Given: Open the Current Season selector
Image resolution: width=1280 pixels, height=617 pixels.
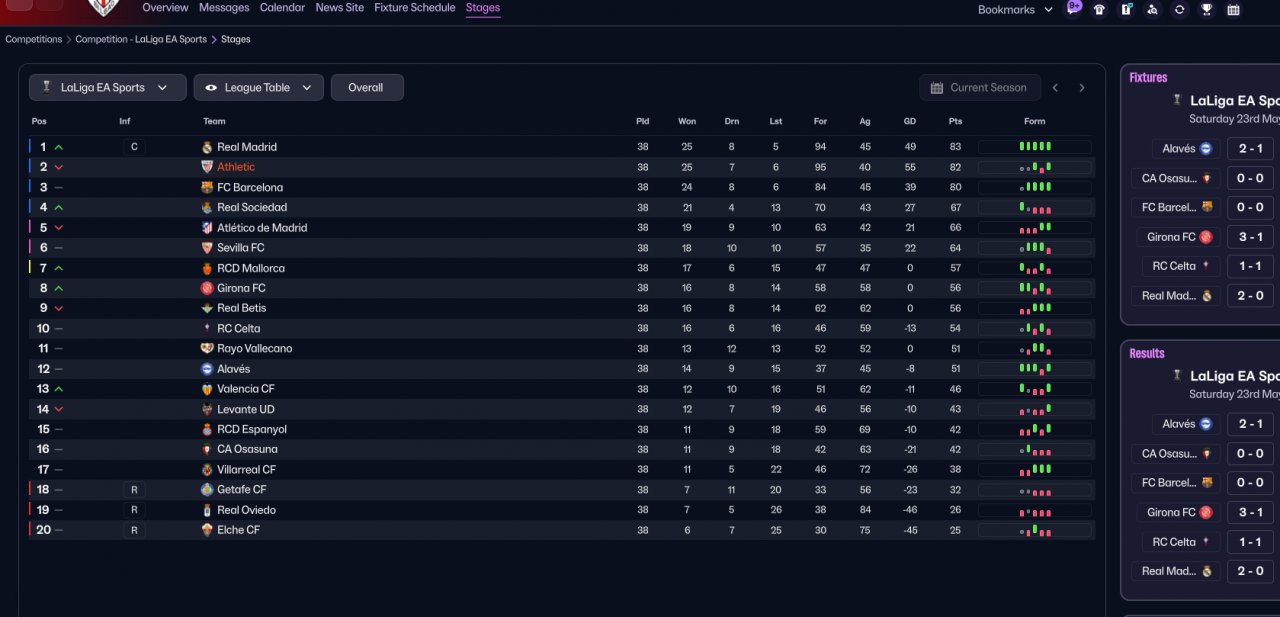Looking at the screenshot, I should 980,87.
